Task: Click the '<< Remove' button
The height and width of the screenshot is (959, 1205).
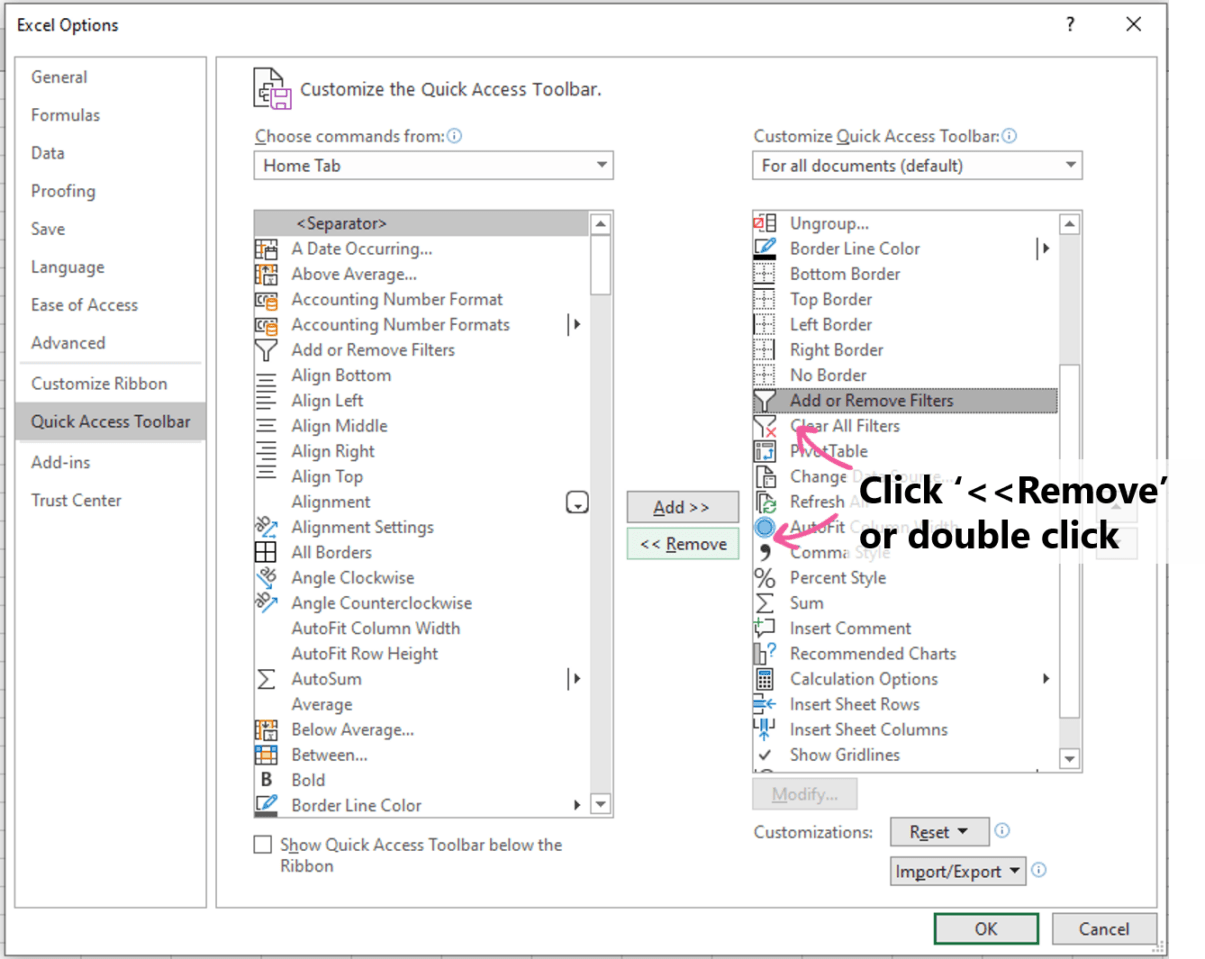Action: click(x=683, y=543)
